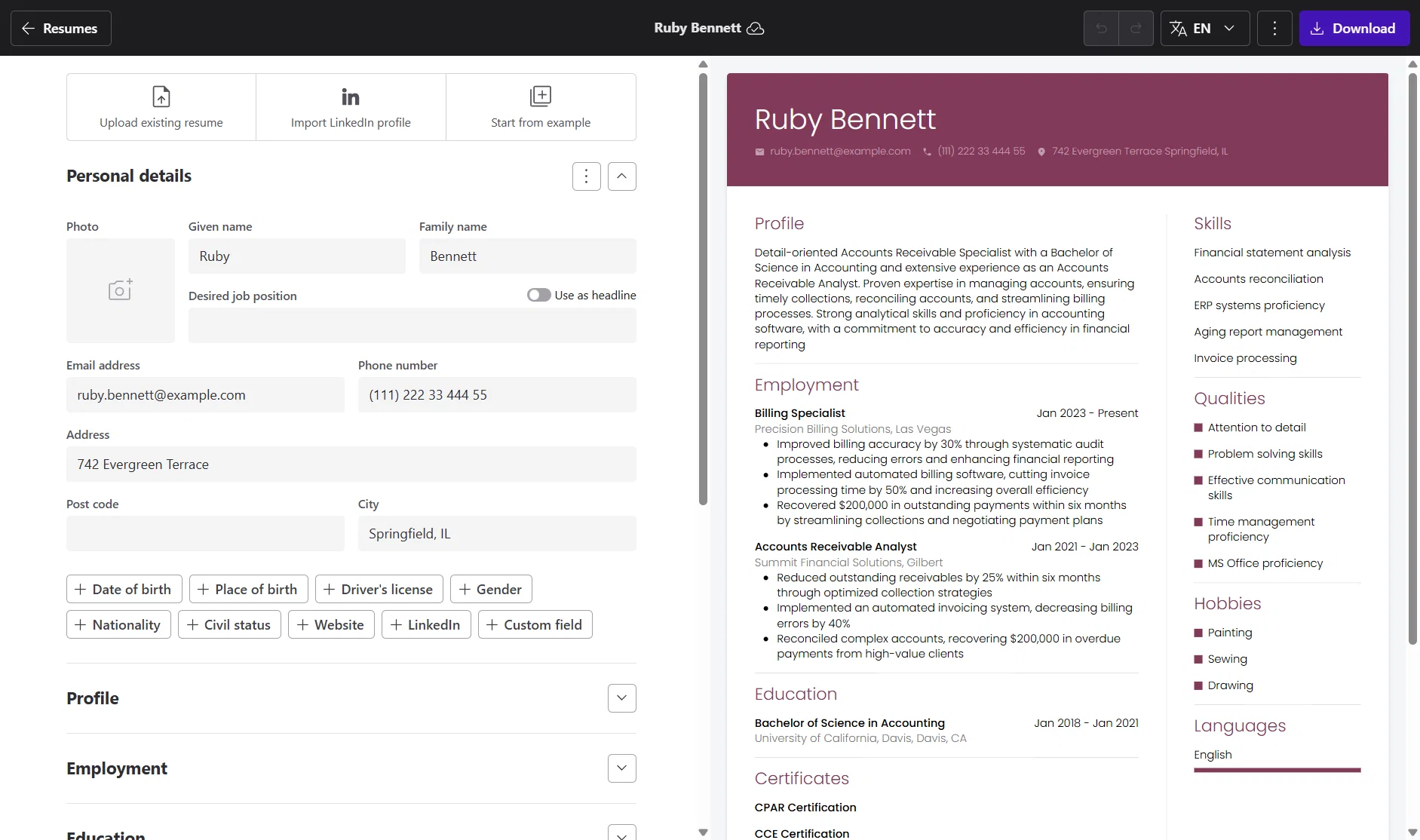Click Billing Specialist in the preview
This screenshot has height=840, width=1420.
click(799, 413)
